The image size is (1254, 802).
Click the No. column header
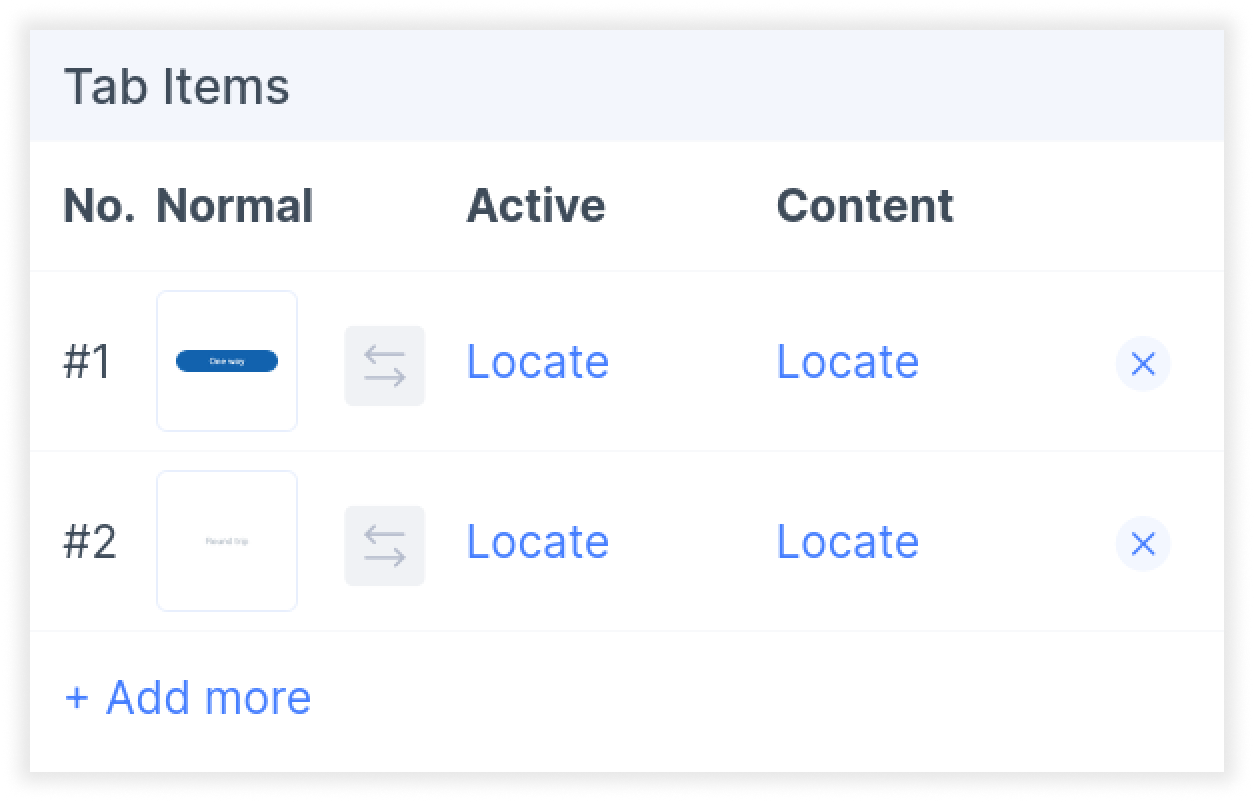click(99, 206)
